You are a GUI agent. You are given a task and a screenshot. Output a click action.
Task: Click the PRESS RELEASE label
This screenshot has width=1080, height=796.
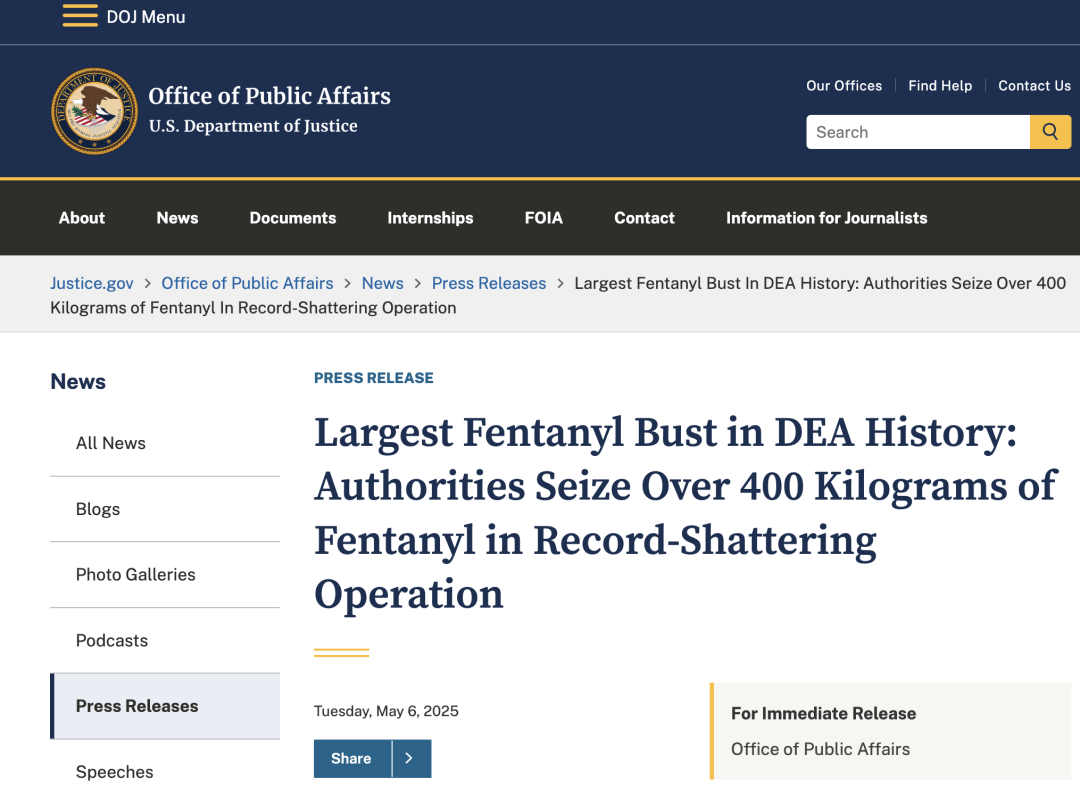click(x=374, y=378)
